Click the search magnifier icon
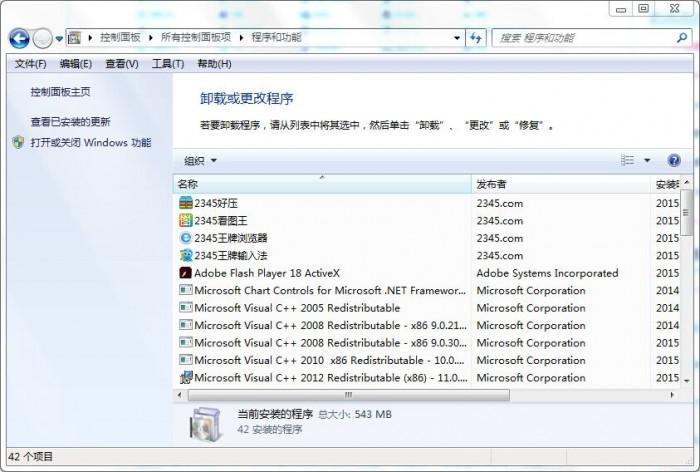The height and width of the screenshot is (472, 700). [x=682, y=38]
